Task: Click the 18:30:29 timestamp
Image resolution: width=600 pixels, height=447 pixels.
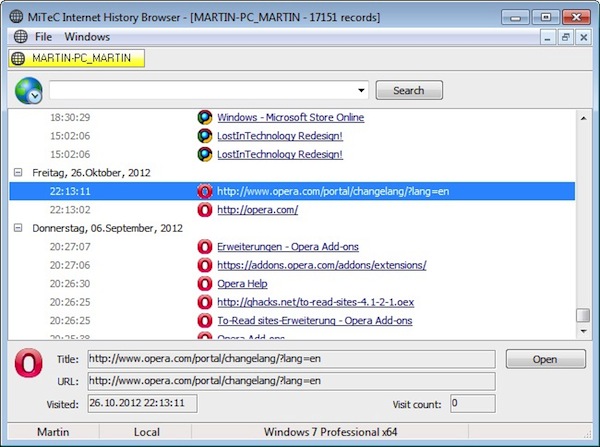Action: tap(70, 117)
